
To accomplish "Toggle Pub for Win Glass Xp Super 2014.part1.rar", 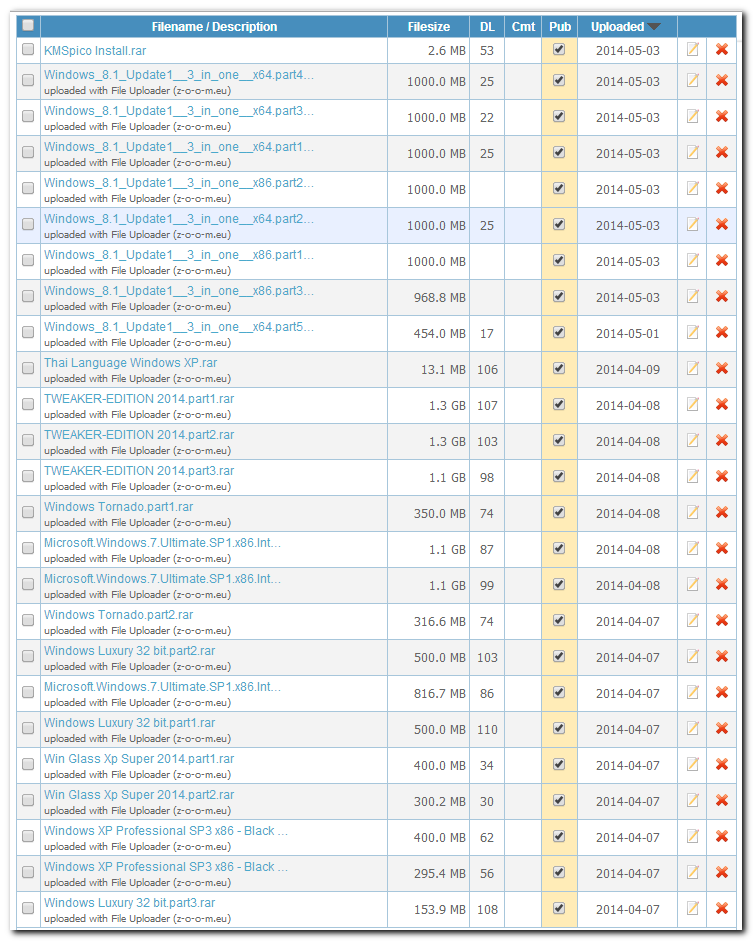I will coord(559,764).
